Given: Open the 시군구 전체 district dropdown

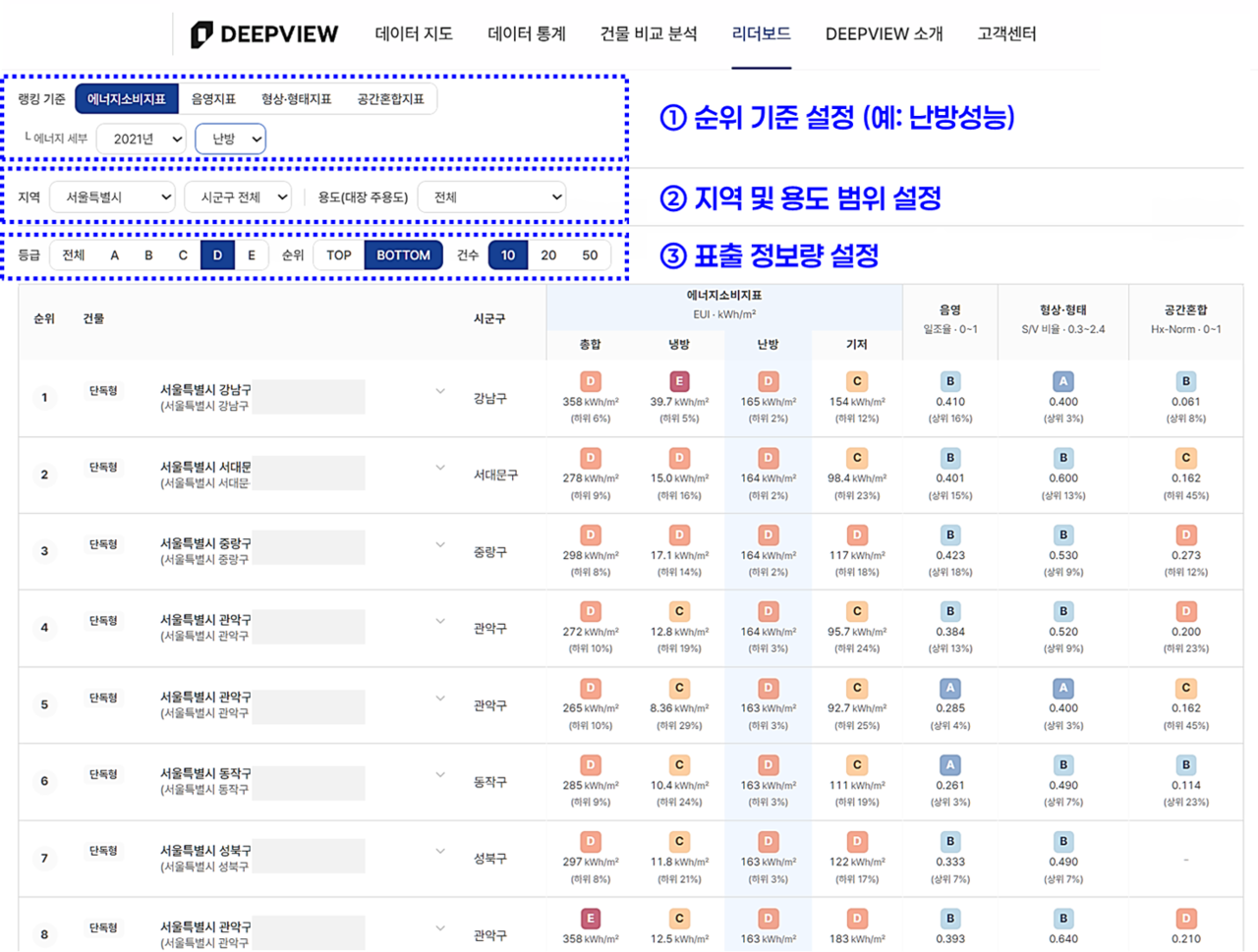Looking at the screenshot, I should pos(239,197).
